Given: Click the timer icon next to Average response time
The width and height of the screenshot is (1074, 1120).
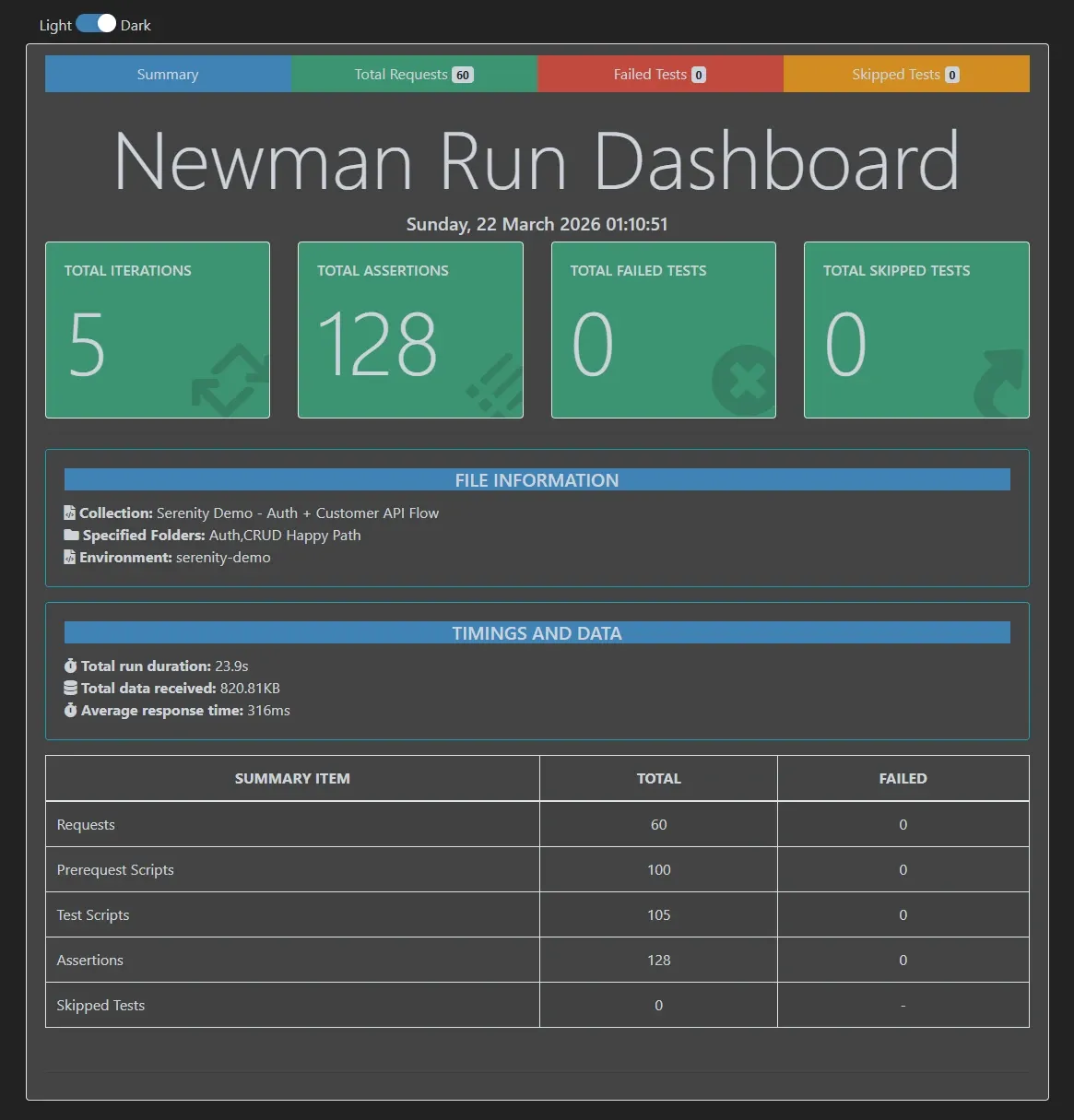Looking at the screenshot, I should [x=71, y=710].
